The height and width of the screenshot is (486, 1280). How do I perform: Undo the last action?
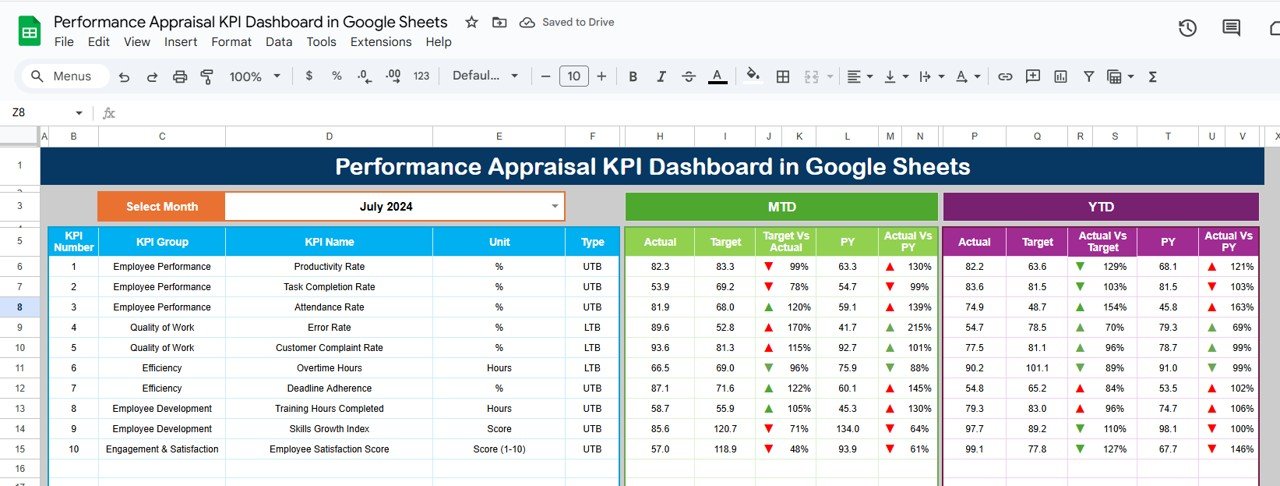[124, 76]
